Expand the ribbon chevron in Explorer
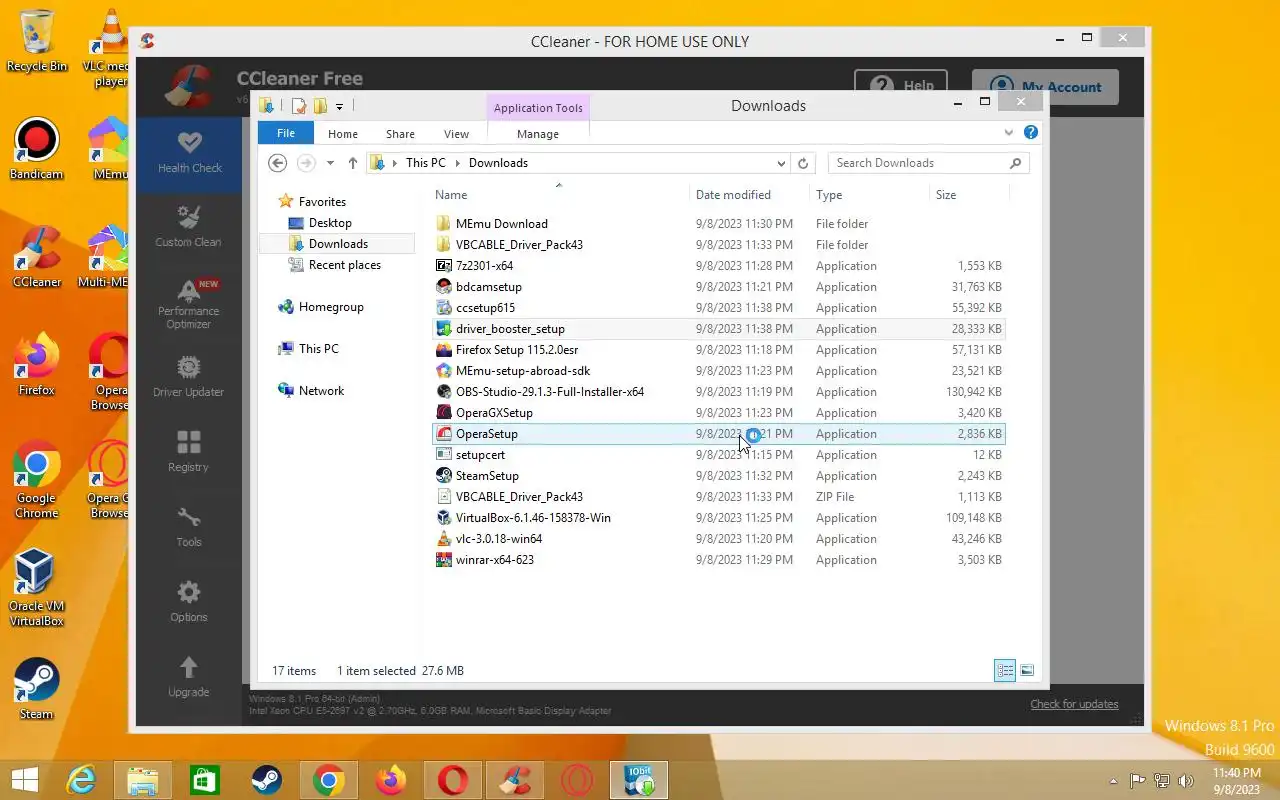Viewport: 1280px width, 800px height. point(1009,133)
